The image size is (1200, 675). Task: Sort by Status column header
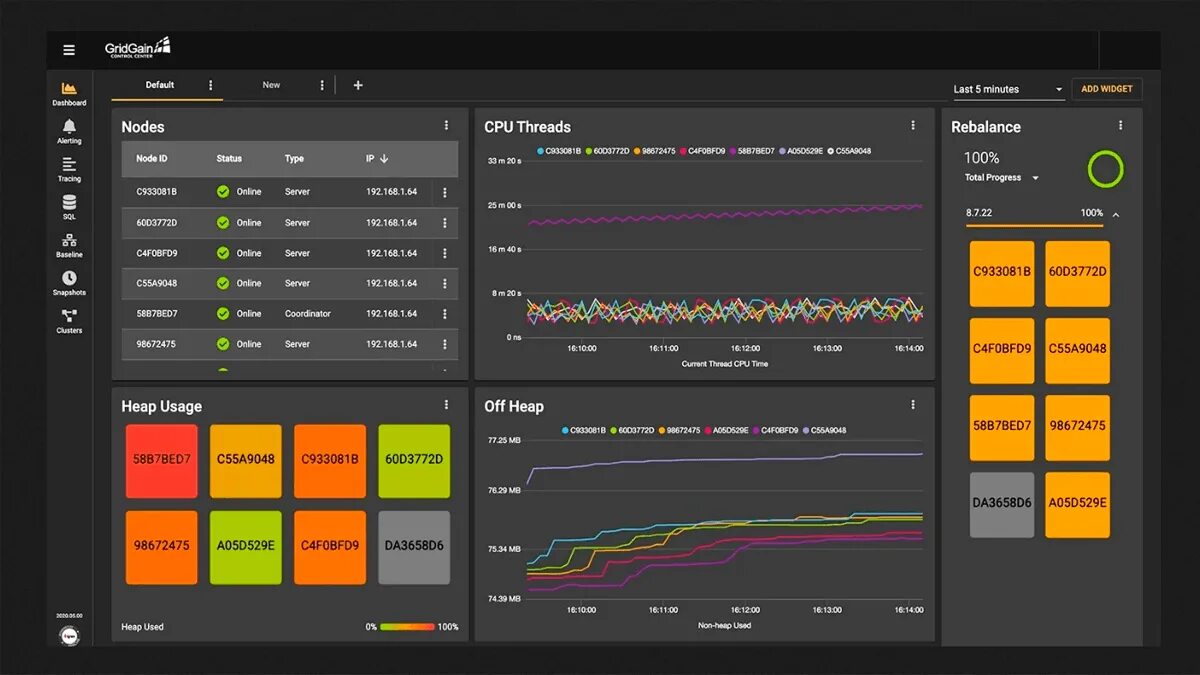point(229,159)
